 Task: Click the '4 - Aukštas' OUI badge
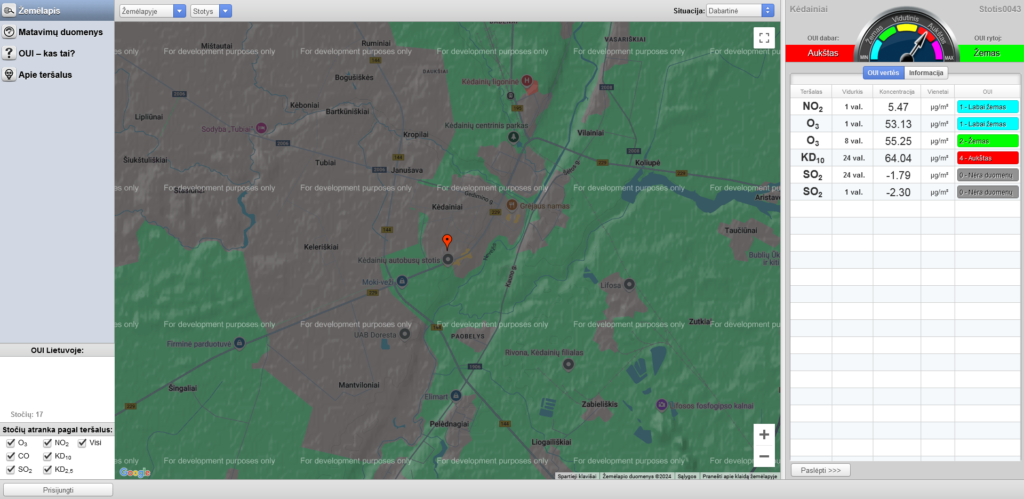pyautogui.click(x=987, y=157)
